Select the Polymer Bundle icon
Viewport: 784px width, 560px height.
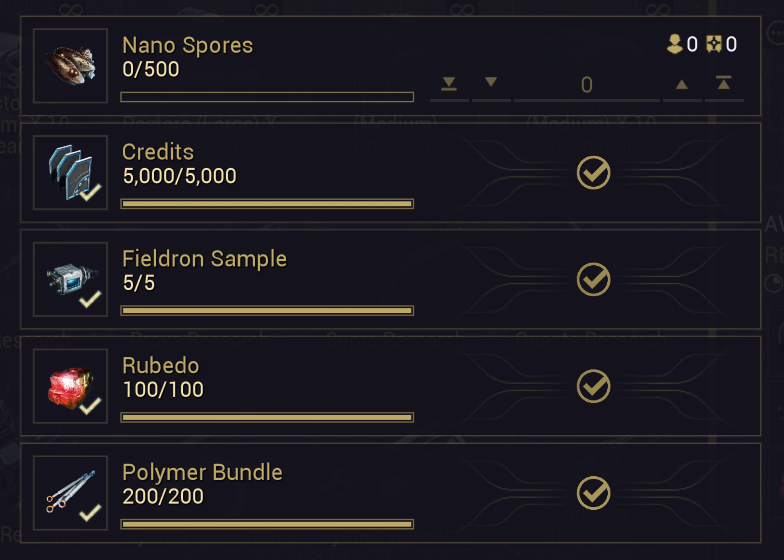click(70, 493)
